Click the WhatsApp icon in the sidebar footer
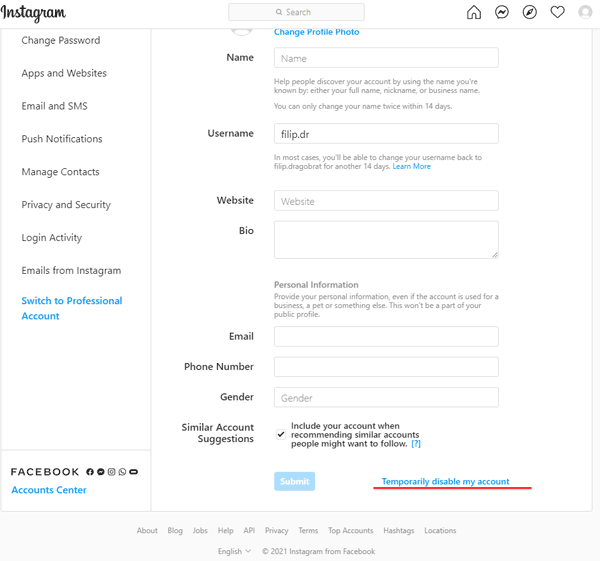600x561 pixels. [122, 472]
